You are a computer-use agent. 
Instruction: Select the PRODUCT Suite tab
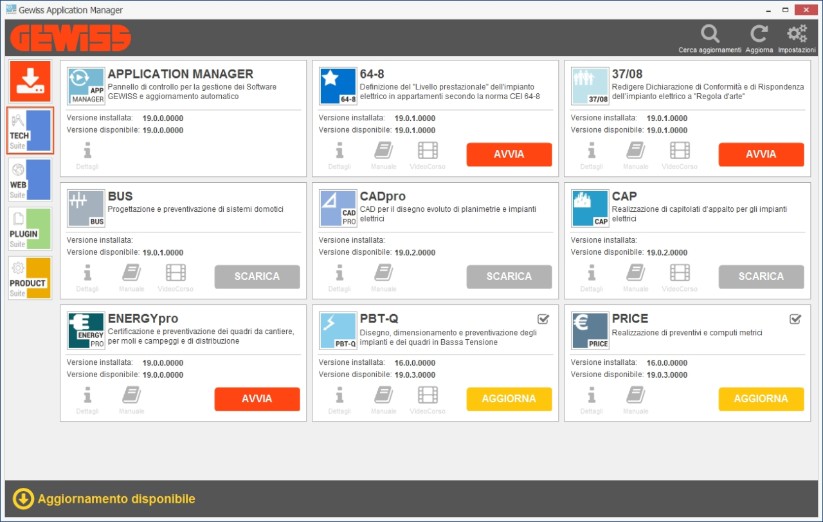pos(30,278)
